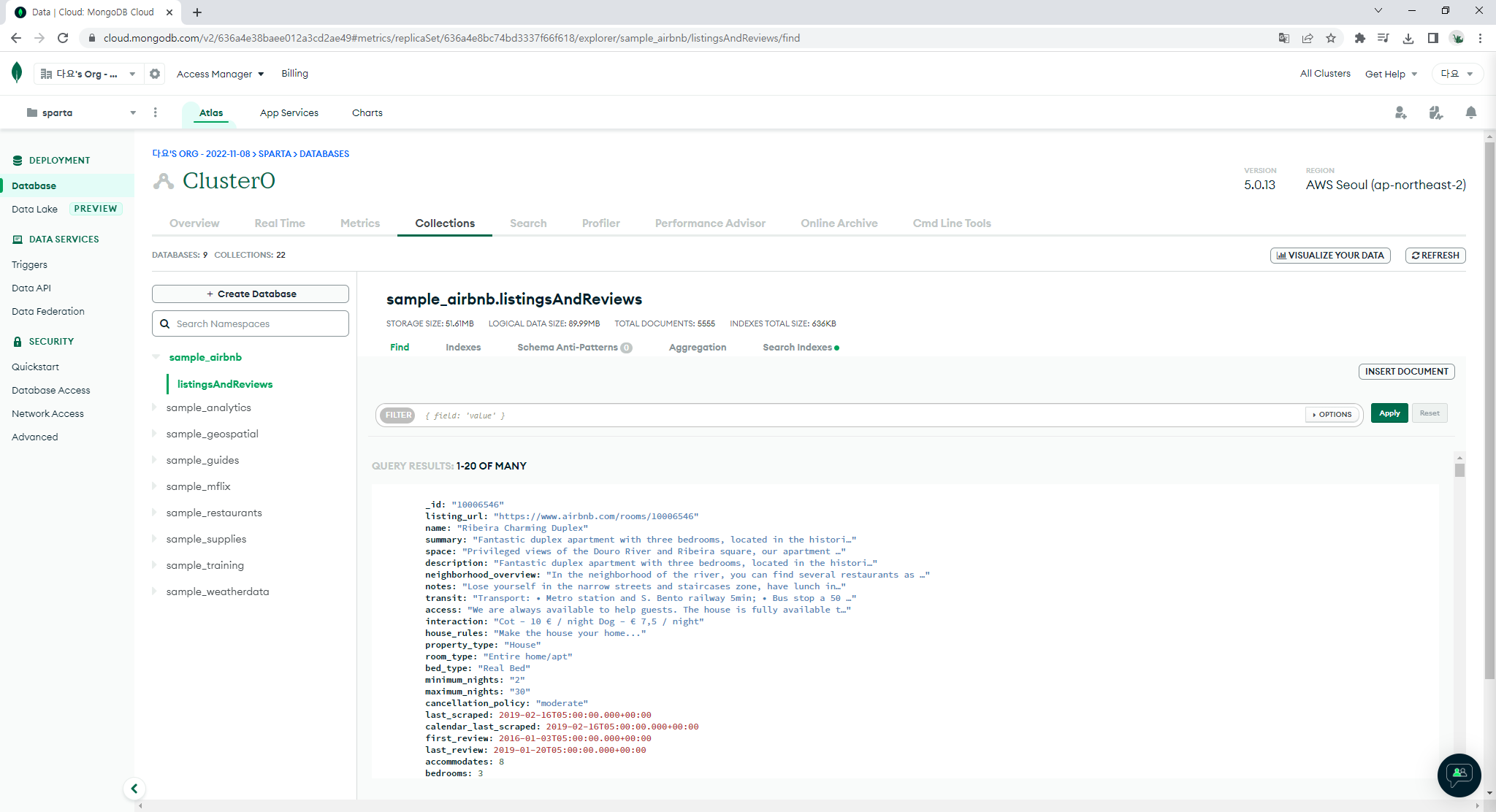Click the invite user icon
The height and width of the screenshot is (812, 1496).
[x=1400, y=112]
